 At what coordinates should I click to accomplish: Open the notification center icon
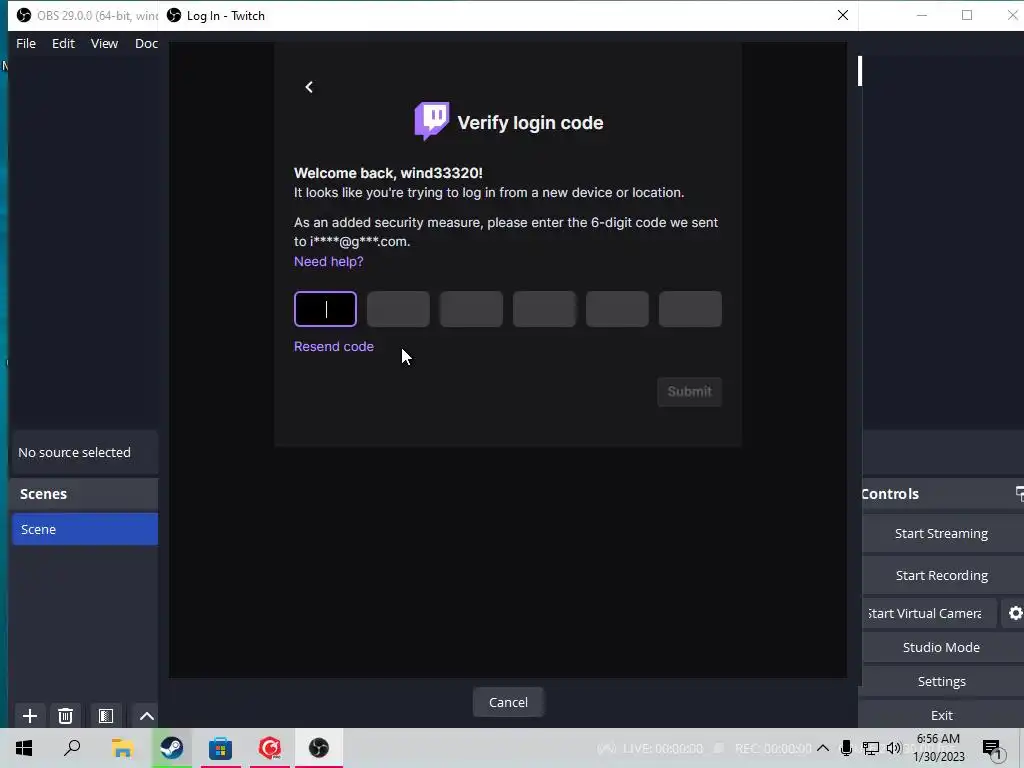pyautogui.click(x=992, y=749)
